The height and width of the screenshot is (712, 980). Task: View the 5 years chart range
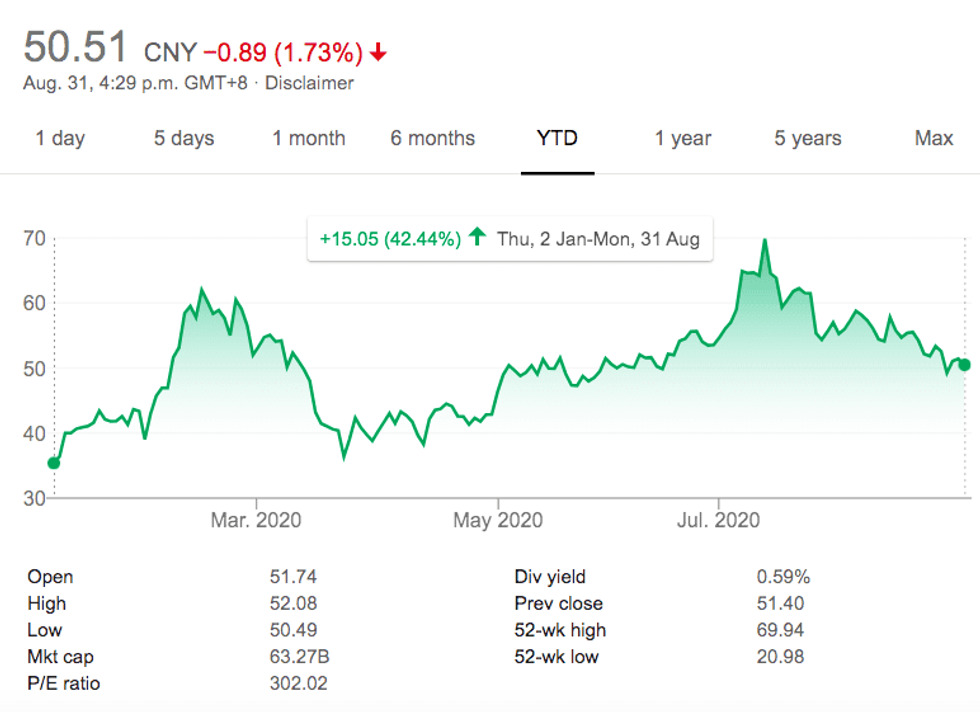pos(808,138)
